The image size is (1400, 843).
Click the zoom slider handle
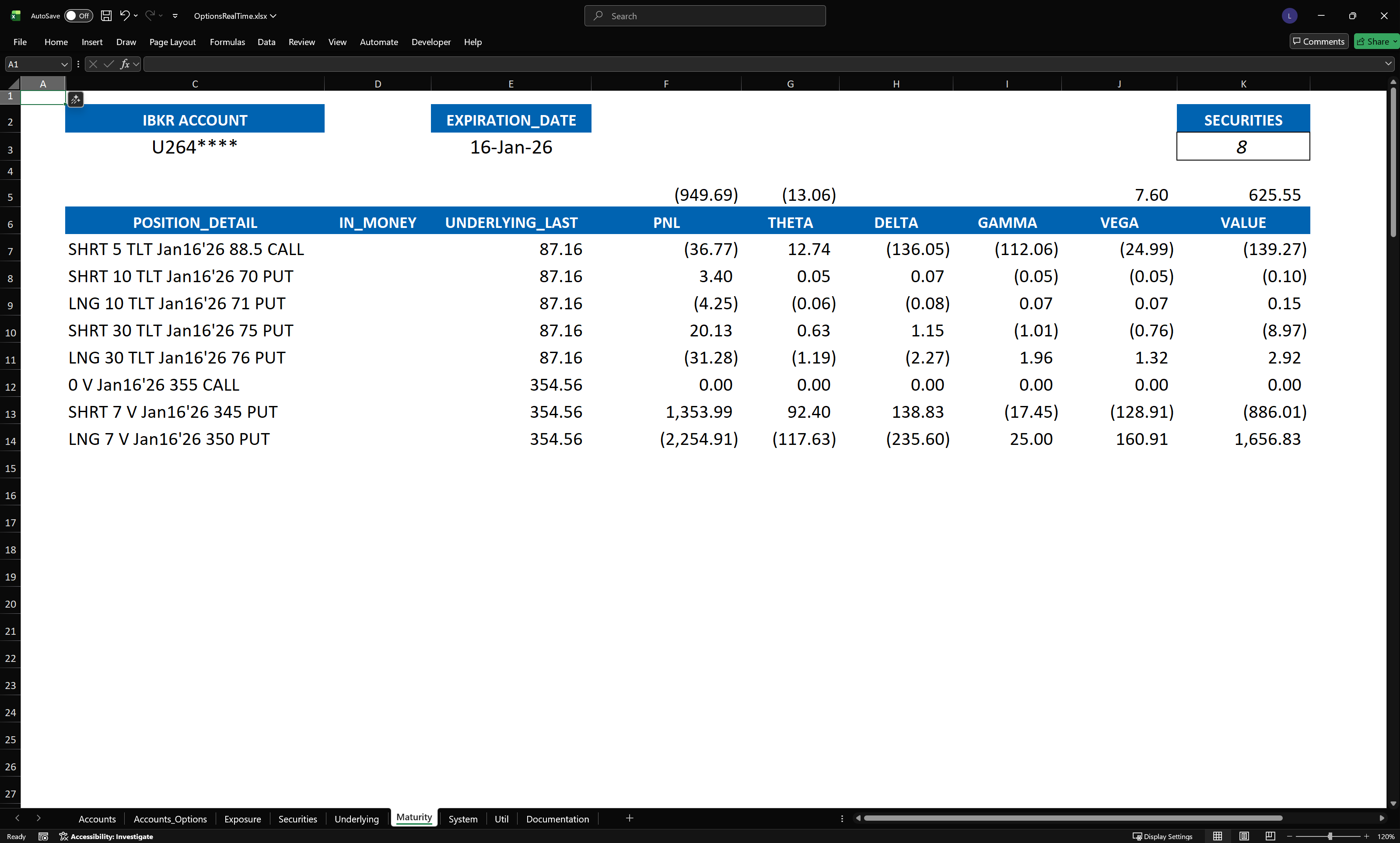pos(1330,836)
